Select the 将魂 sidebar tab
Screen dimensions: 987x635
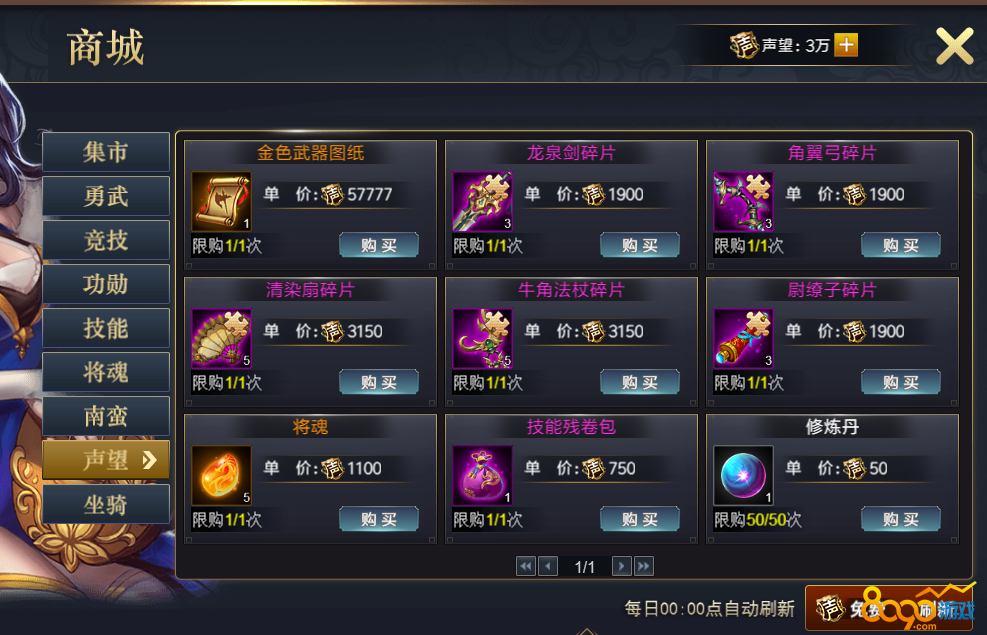tap(106, 372)
